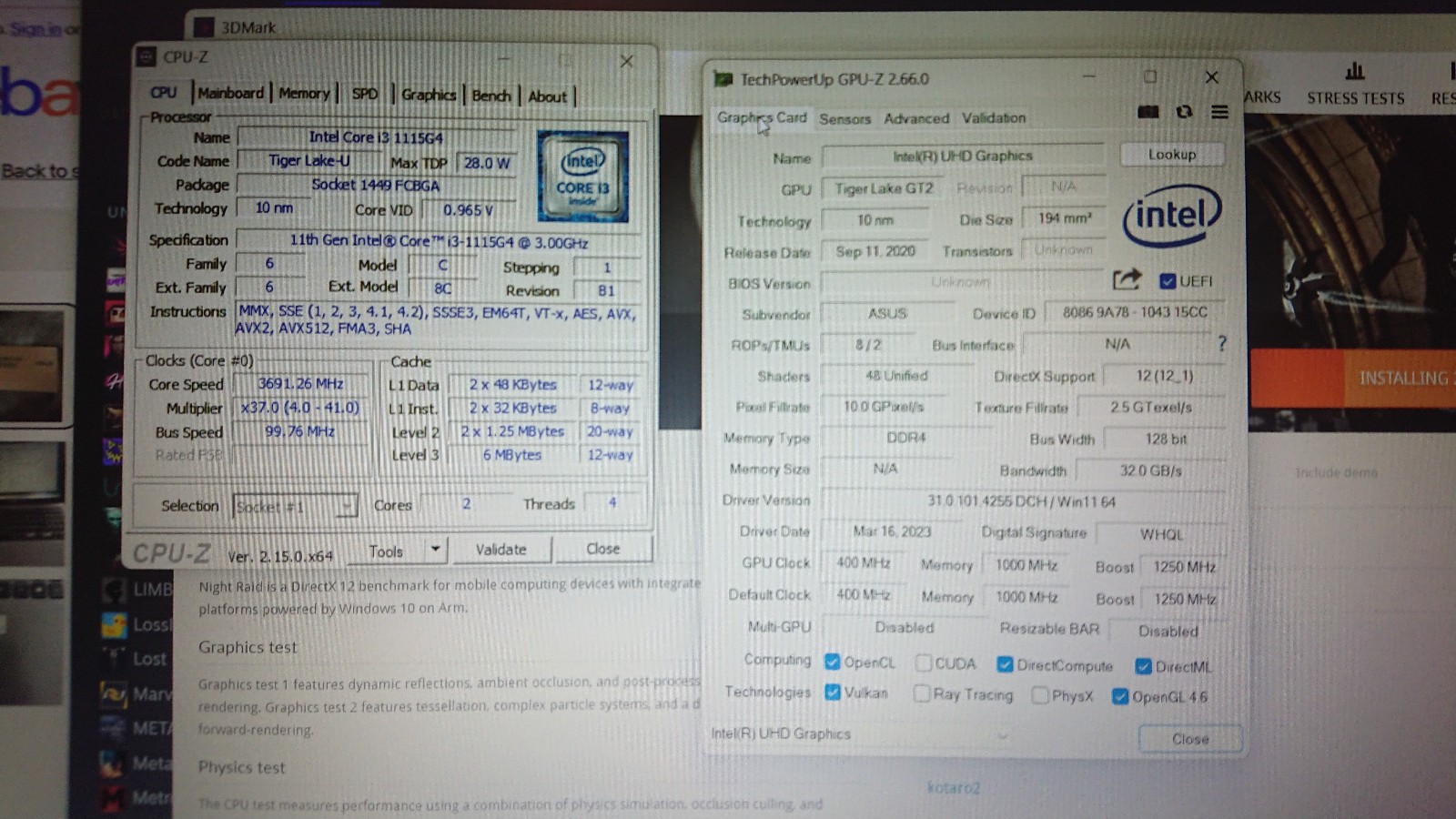Click the Intel logo in GPU-Z
Viewport: 1456px width, 819px height.
tap(1172, 216)
